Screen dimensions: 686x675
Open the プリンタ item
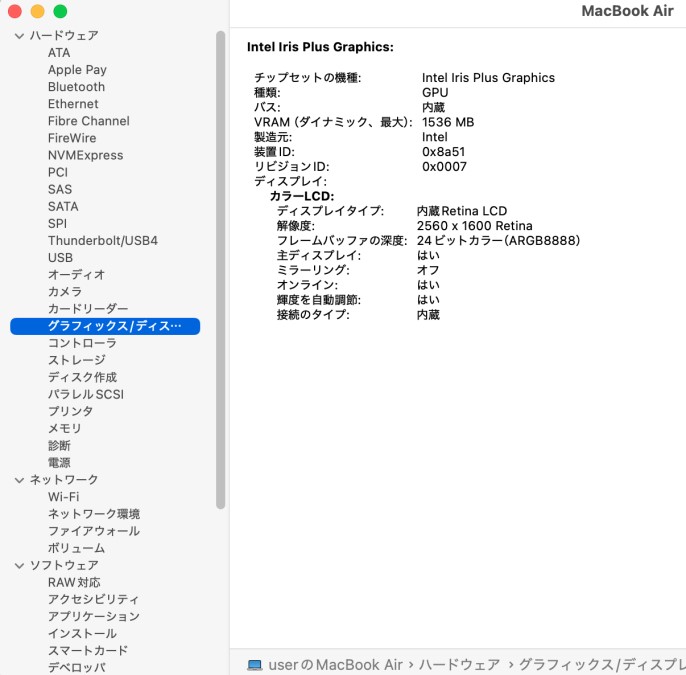point(70,411)
